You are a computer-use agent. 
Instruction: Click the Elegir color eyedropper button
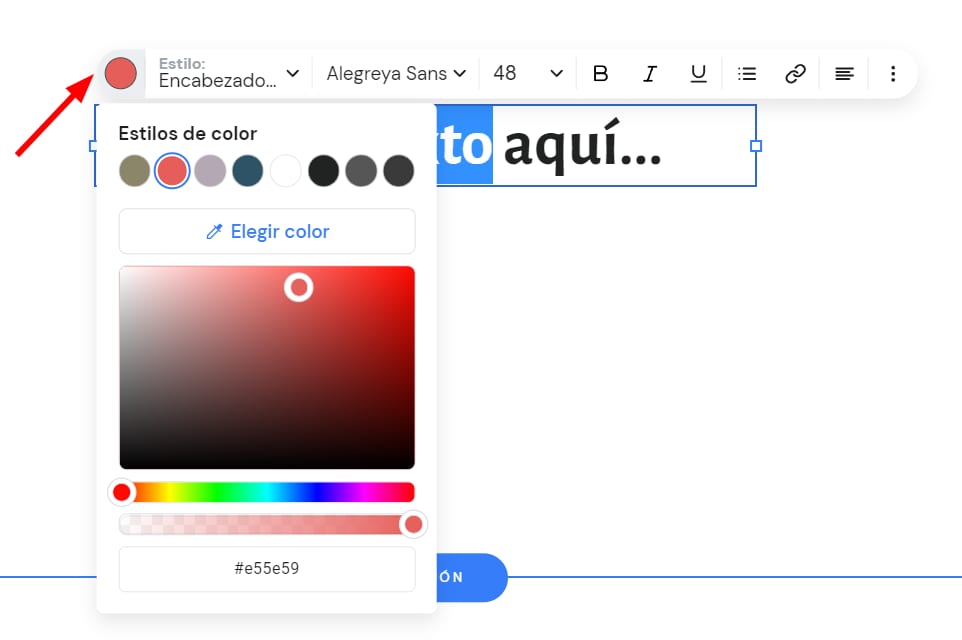tap(267, 232)
